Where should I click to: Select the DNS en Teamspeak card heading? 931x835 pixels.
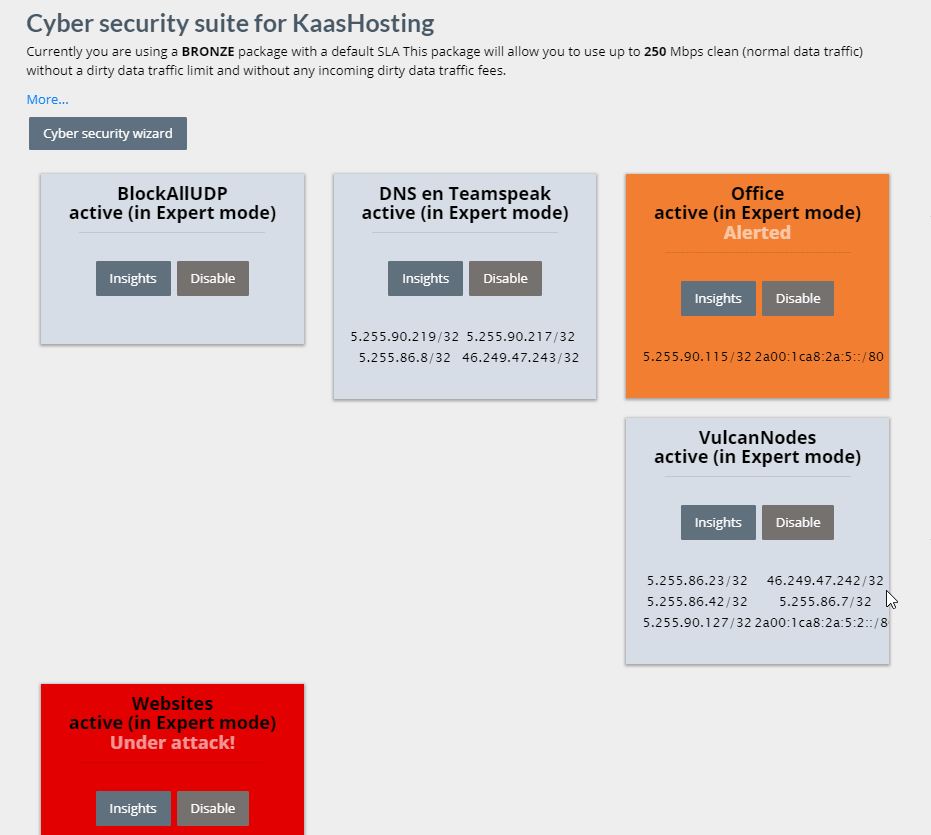tap(465, 194)
